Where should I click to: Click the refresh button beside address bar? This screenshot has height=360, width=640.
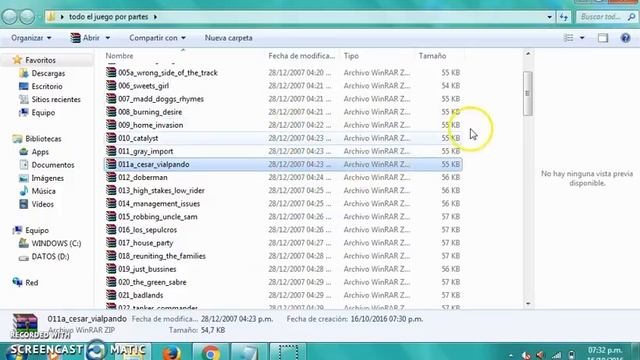click(x=564, y=17)
